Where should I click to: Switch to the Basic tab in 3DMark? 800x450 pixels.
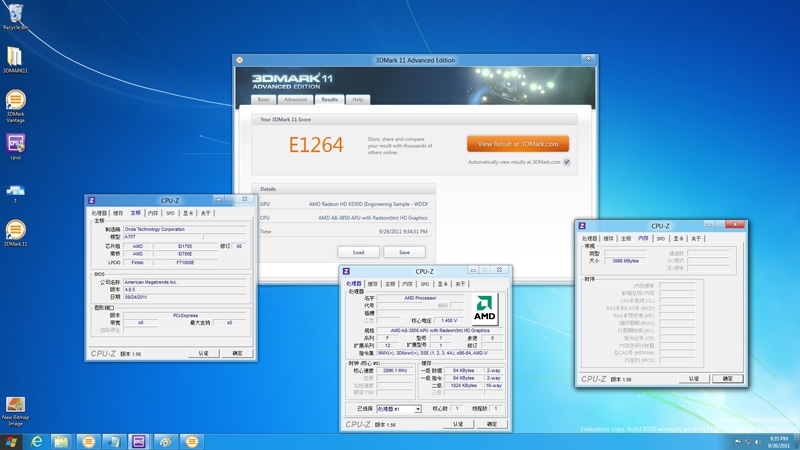tap(264, 100)
